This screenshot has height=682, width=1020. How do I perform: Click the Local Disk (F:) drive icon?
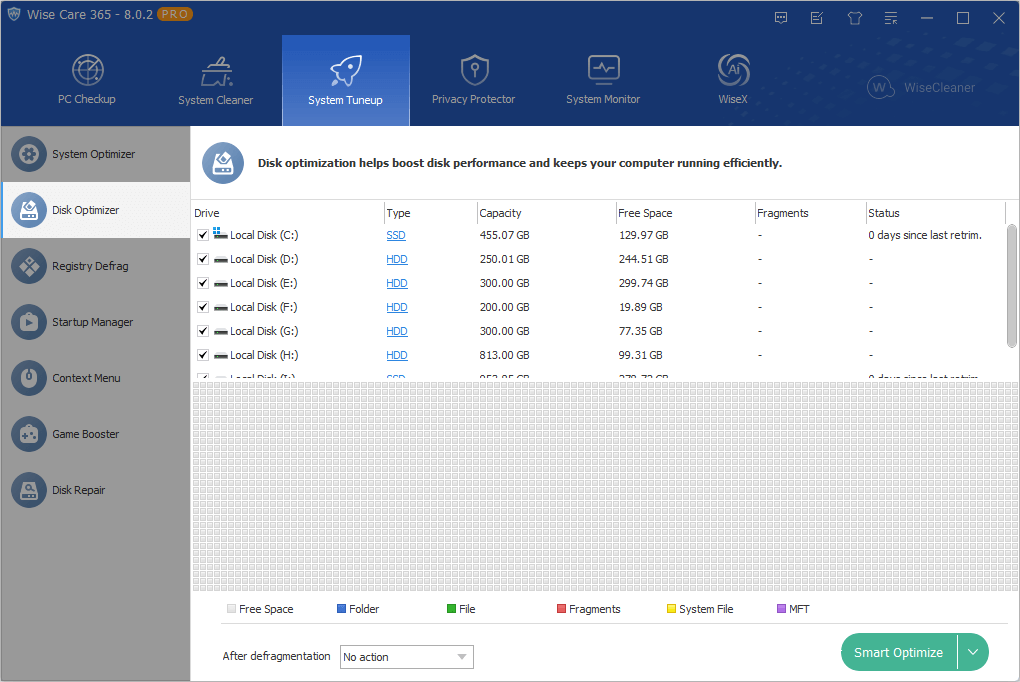pos(221,308)
